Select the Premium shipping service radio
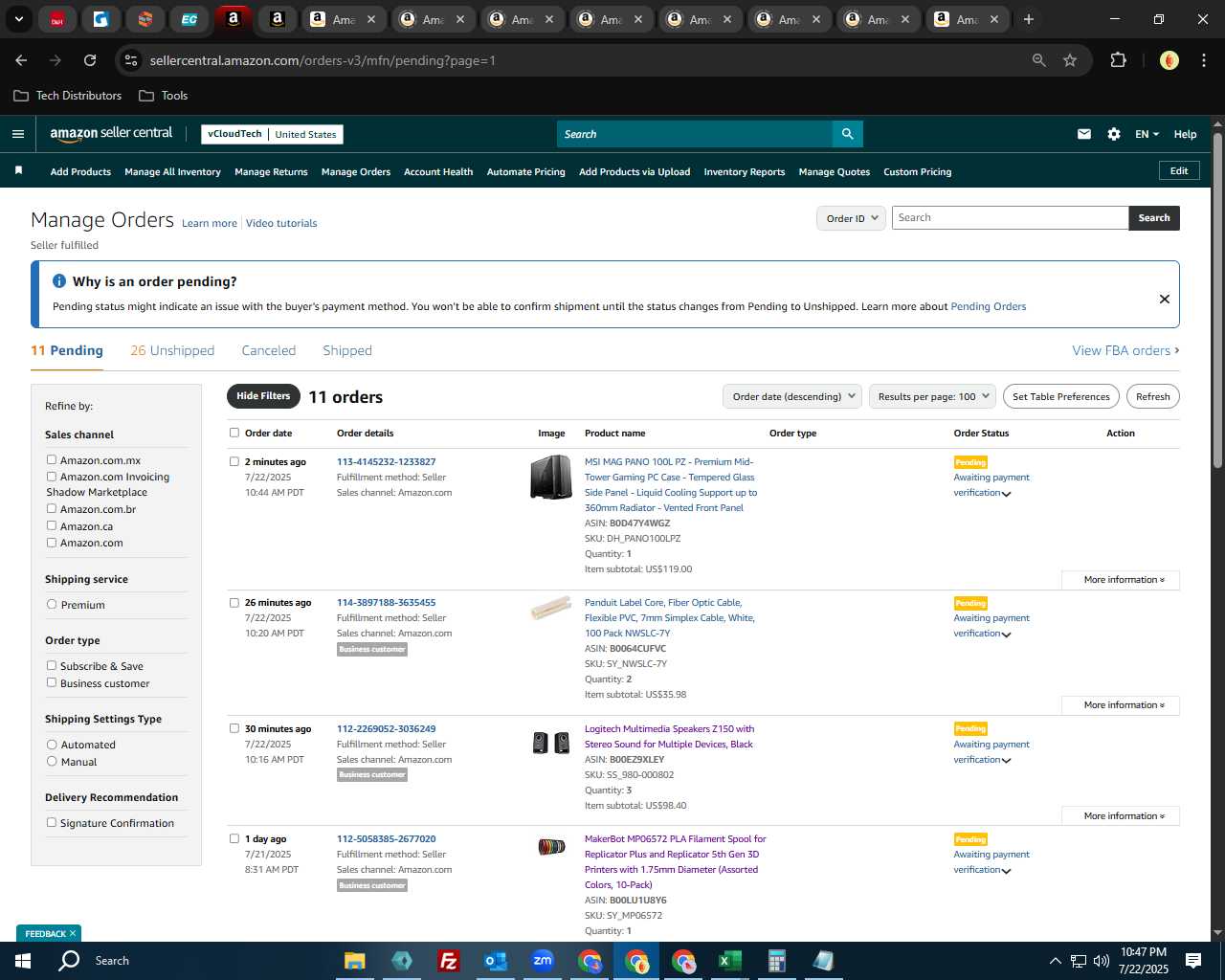This screenshot has width=1225, height=980. pos(52,604)
